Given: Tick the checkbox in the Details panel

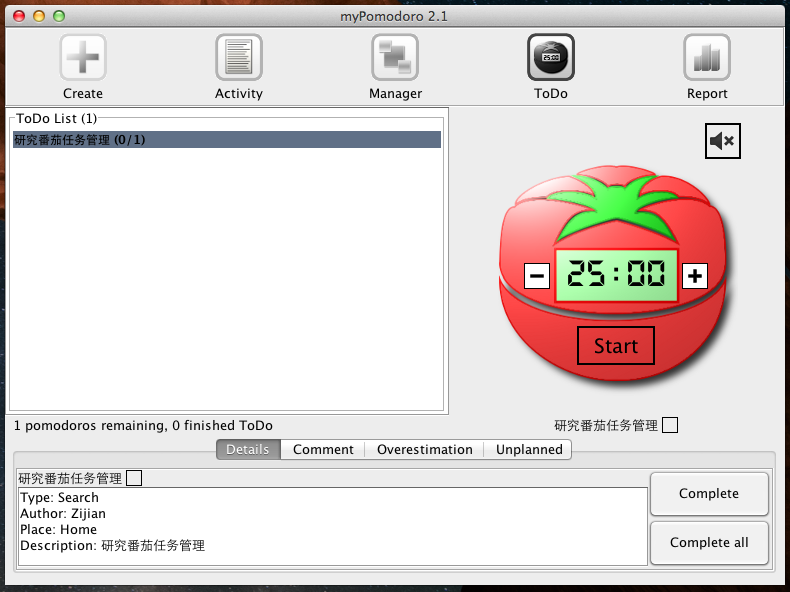Looking at the screenshot, I should [x=134, y=478].
